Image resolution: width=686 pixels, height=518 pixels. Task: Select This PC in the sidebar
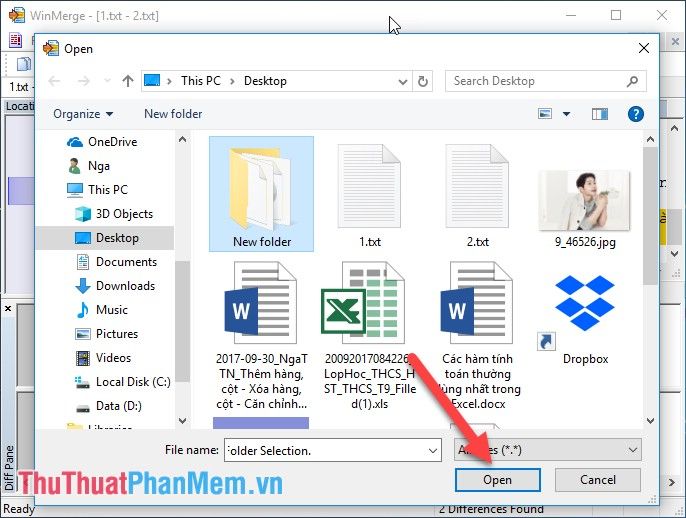pos(97,190)
